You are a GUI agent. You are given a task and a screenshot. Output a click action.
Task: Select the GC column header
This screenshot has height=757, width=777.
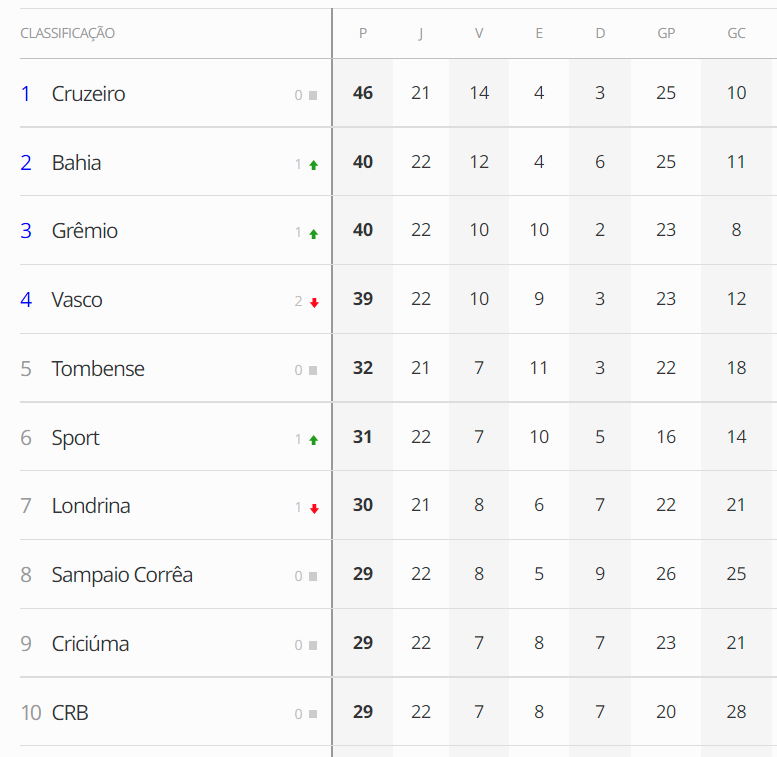(x=736, y=34)
